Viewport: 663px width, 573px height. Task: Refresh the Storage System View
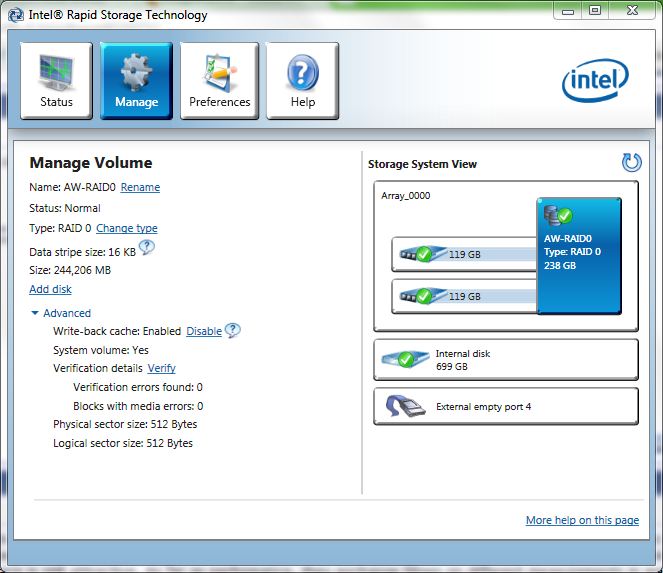[632, 162]
